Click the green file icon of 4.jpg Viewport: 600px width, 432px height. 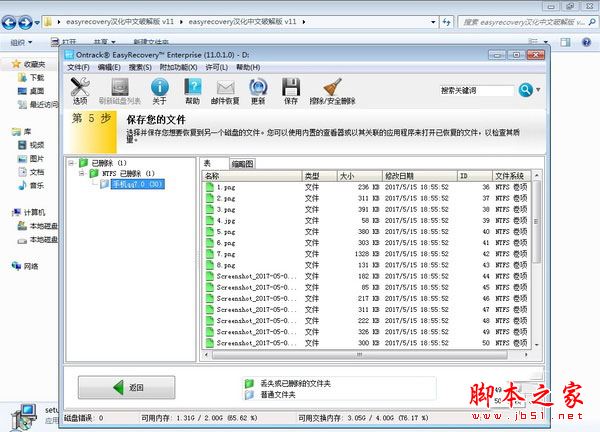[210, 220]
